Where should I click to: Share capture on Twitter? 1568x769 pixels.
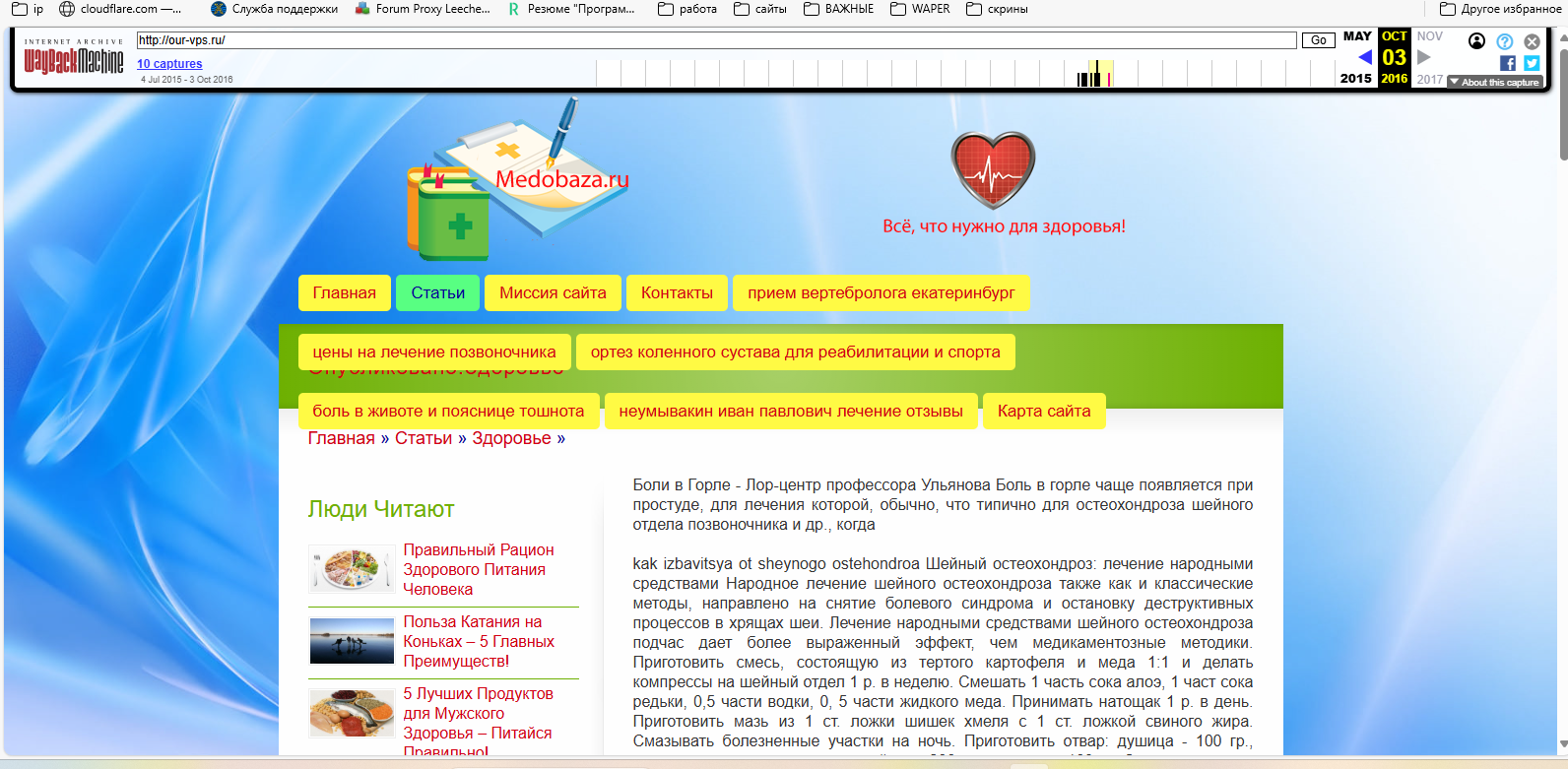1532,63
